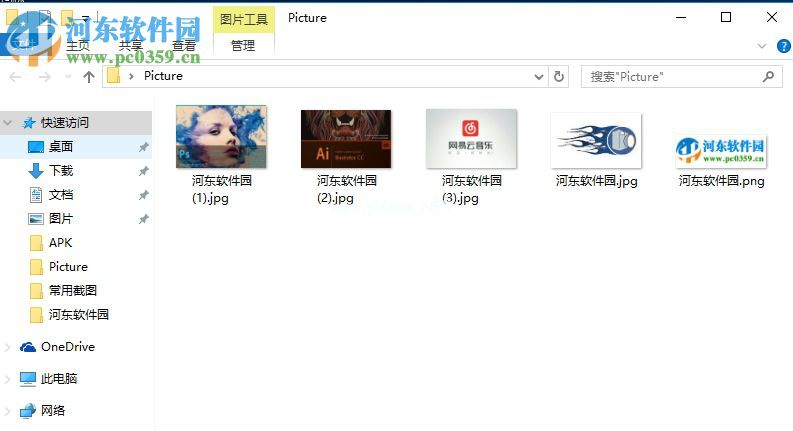Select the 河东软件园 (2).jpg Illustrator image

346,138
